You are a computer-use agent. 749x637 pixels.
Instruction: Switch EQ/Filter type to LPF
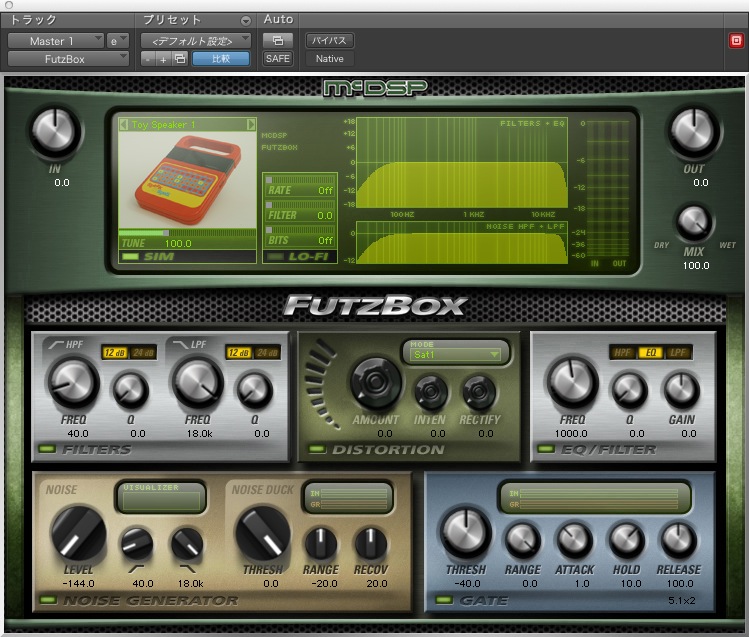click(x=678, y=353)
